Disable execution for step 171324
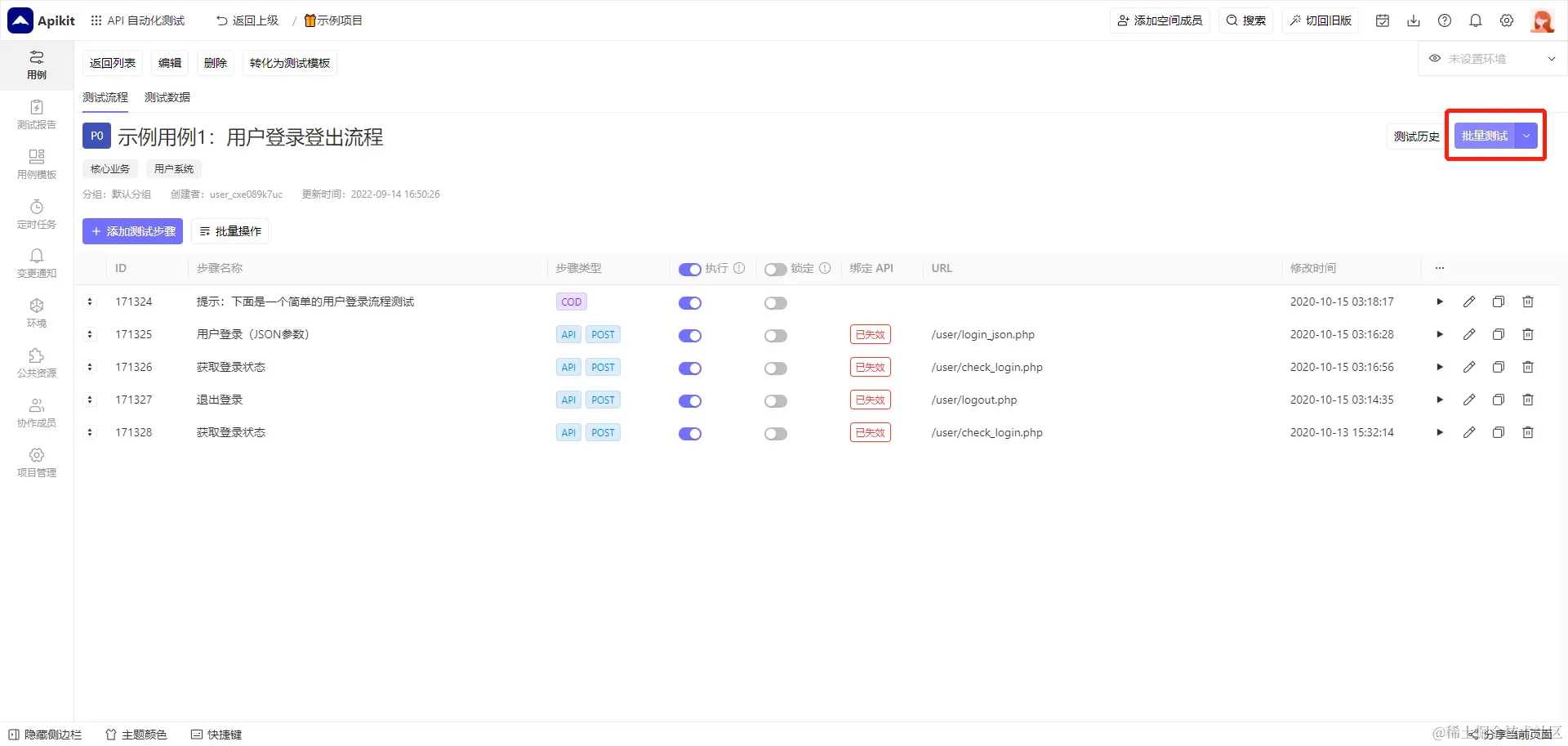 tap(690, 302)
